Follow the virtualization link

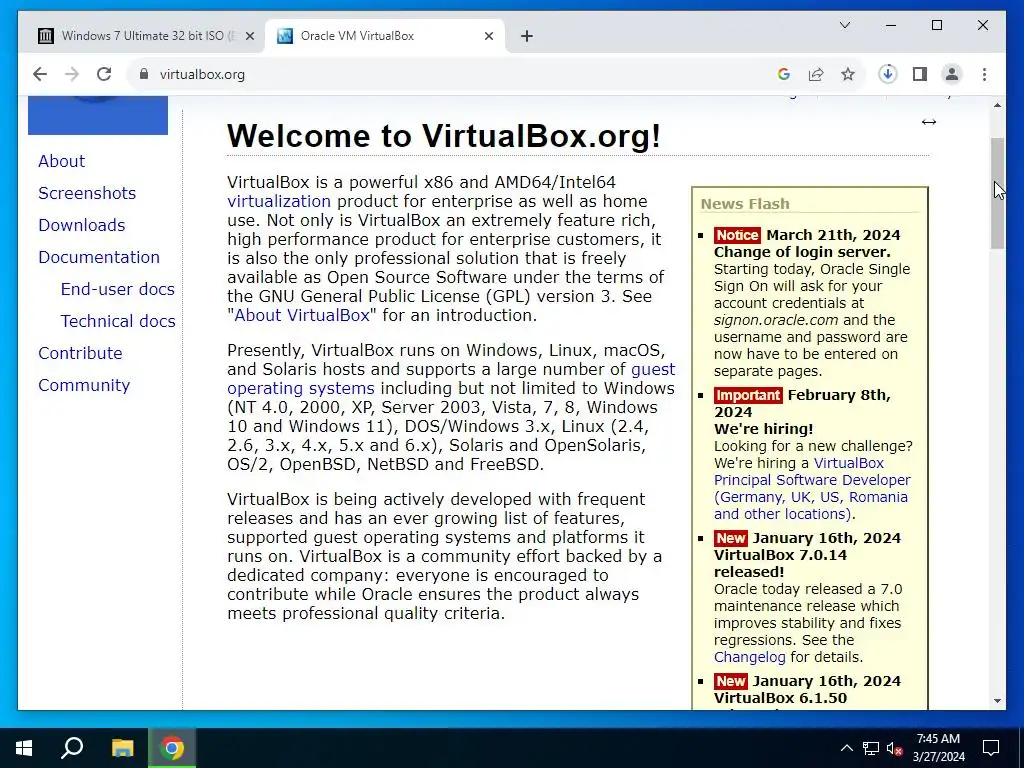click(x=279, y=201)
